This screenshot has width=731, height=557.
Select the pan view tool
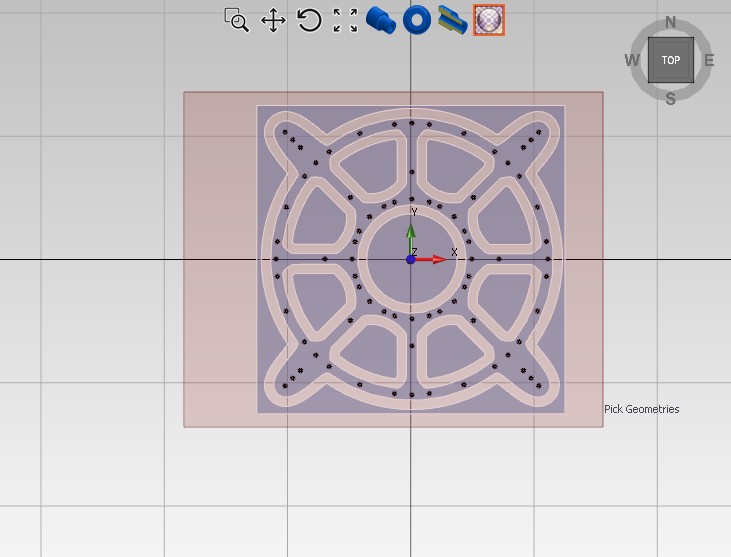click(273, 21)
